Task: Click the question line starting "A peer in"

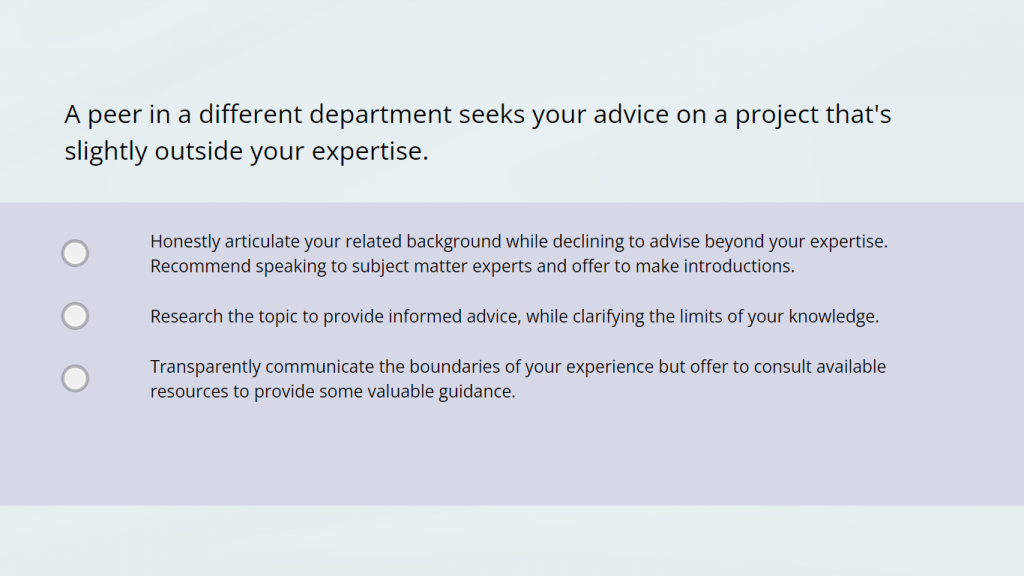Action: [x=477, y=115]
